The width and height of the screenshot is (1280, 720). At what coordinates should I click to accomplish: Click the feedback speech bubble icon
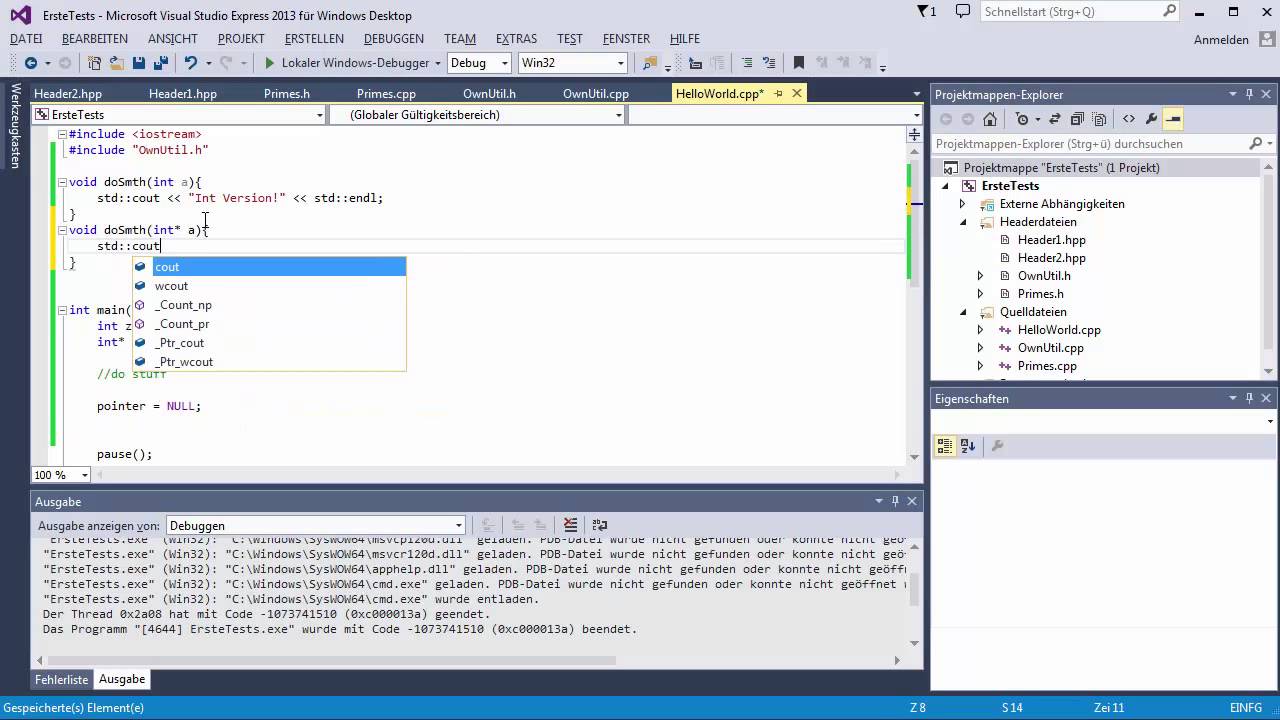[962, 12]
